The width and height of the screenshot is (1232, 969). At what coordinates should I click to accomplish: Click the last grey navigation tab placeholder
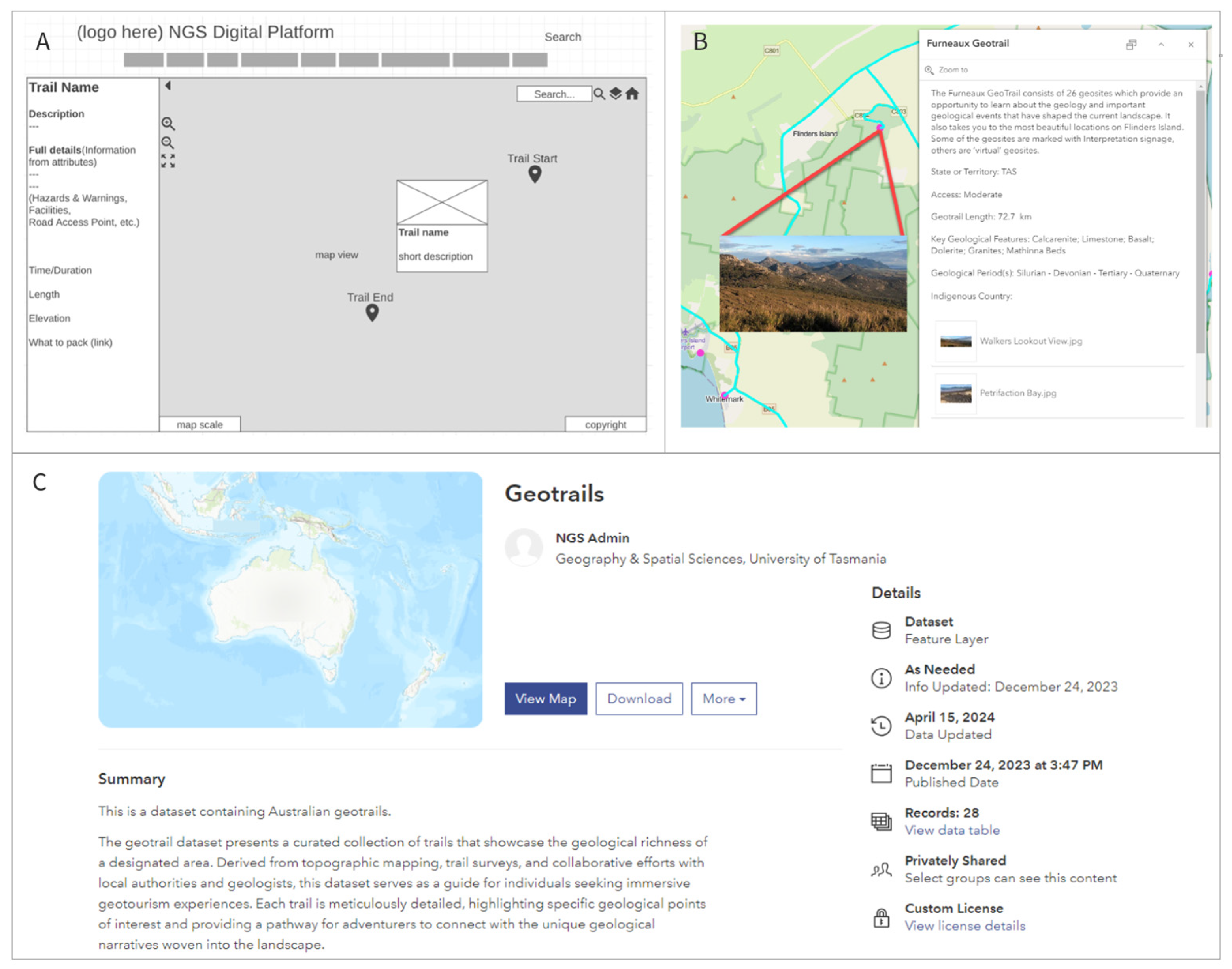tap(530, 60)
